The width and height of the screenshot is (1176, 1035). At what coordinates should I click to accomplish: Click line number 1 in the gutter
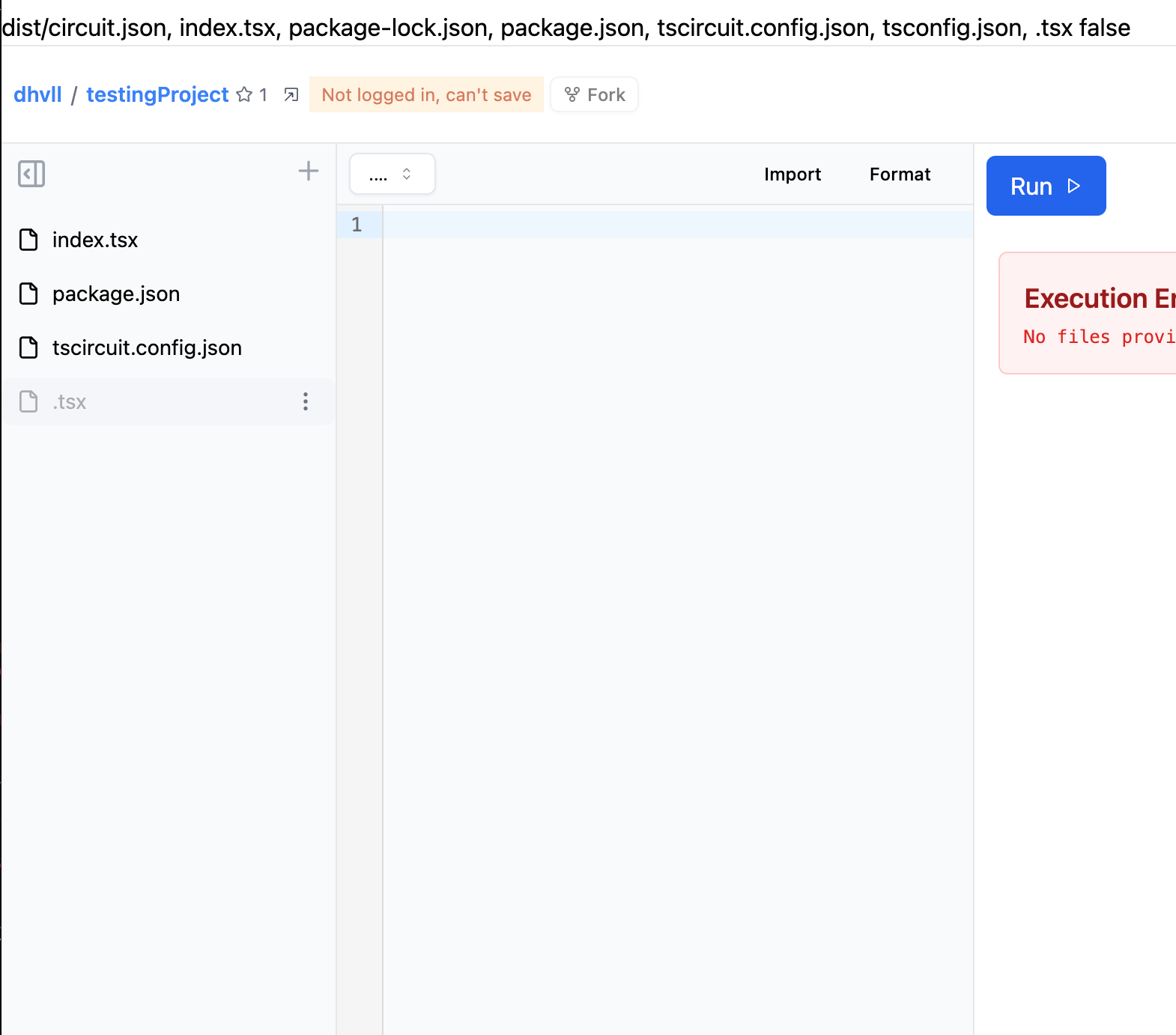(357, 225)
